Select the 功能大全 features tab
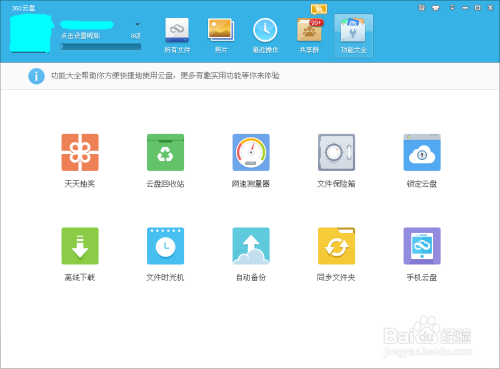500x369 pixels. click(354, 36)
